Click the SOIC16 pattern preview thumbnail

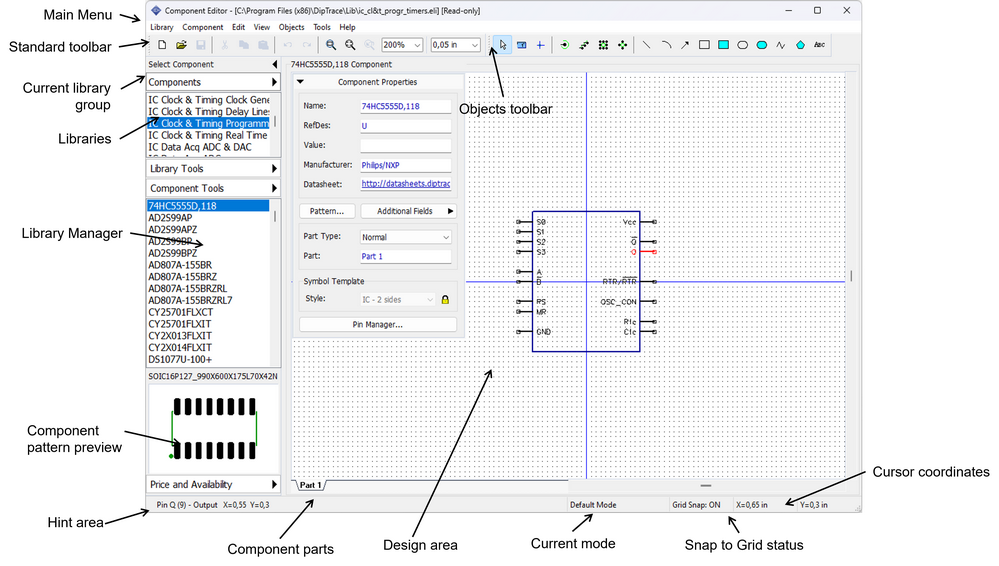pyautogui.click(x=213, y=428)
